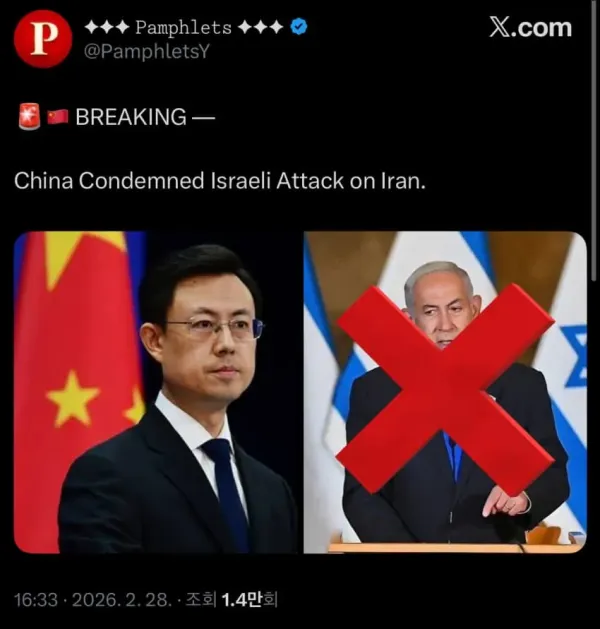
Task: Click the 2026. 2. 28. post date
Action: tap(120, 600)
